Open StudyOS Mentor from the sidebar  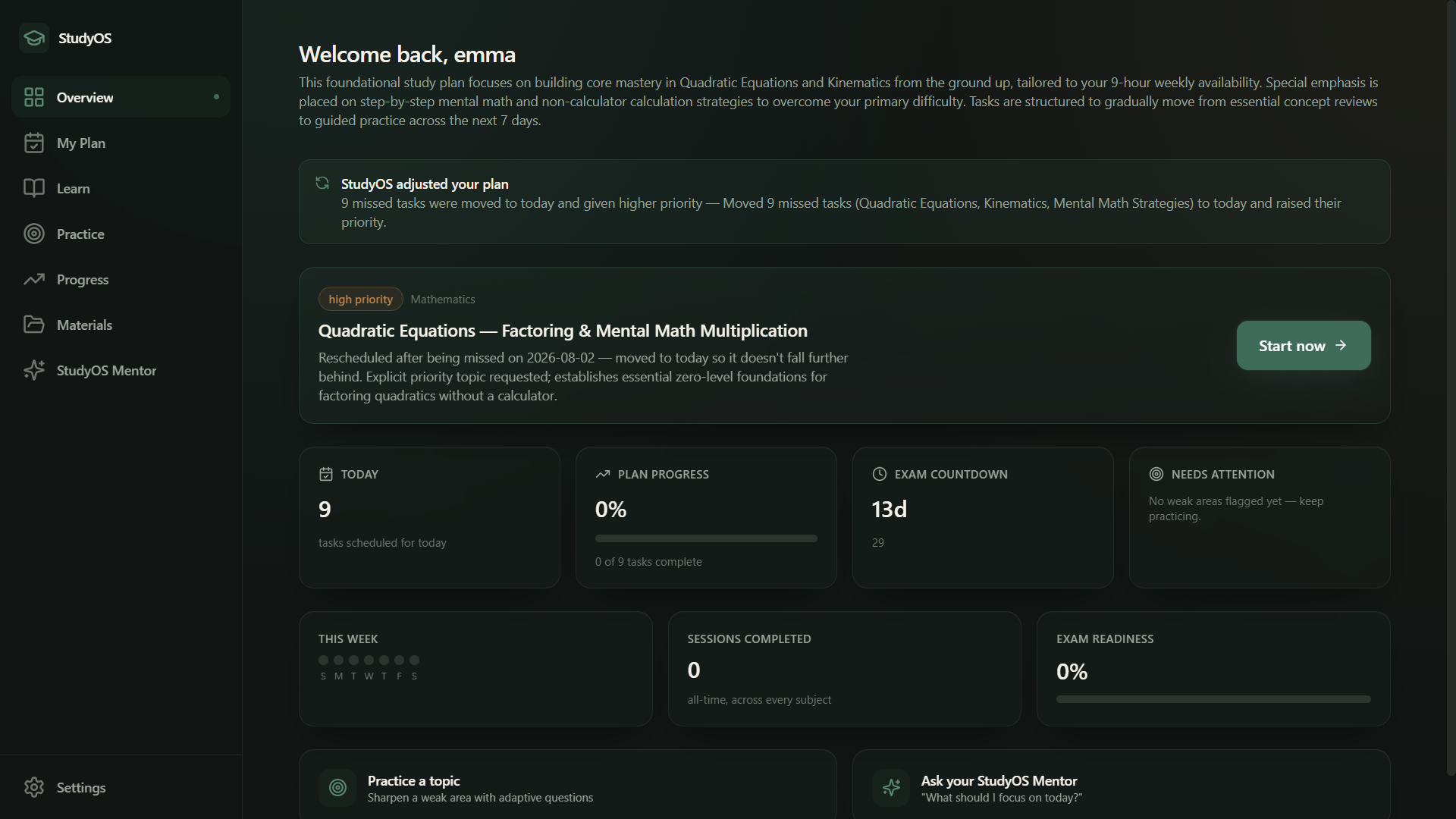121,370
